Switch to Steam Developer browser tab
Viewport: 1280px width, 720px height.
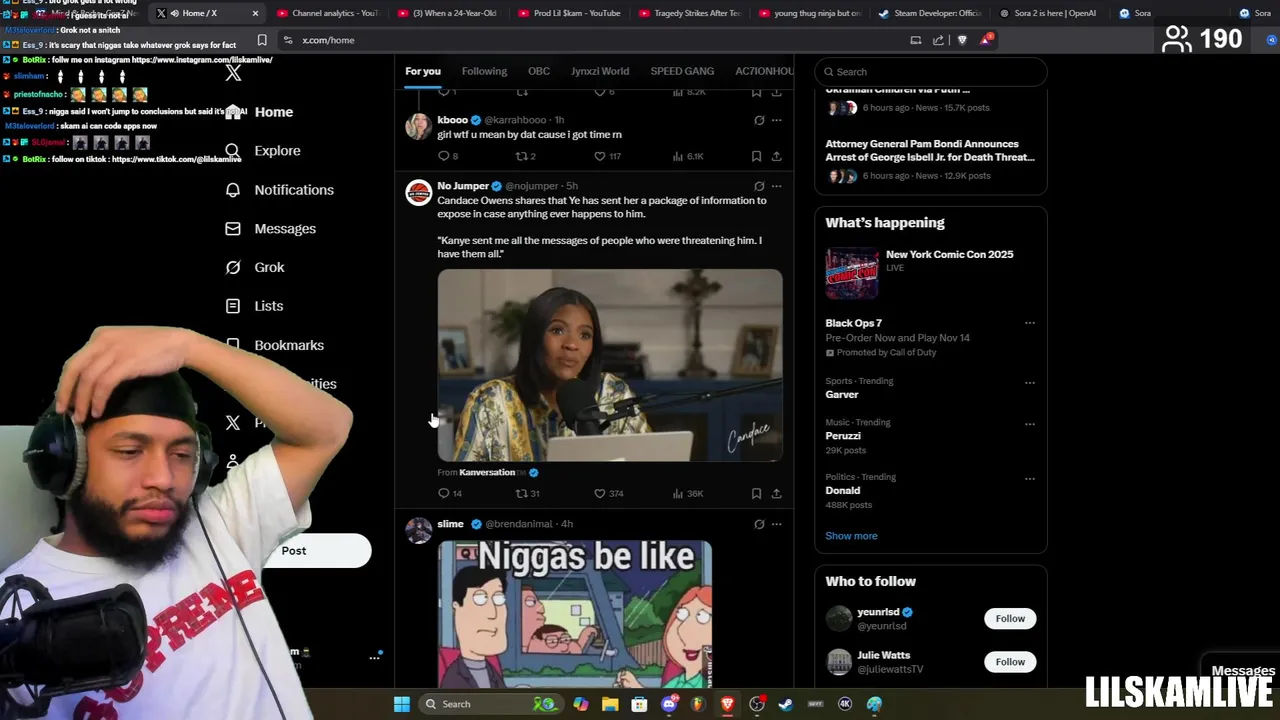click(930, 13)
